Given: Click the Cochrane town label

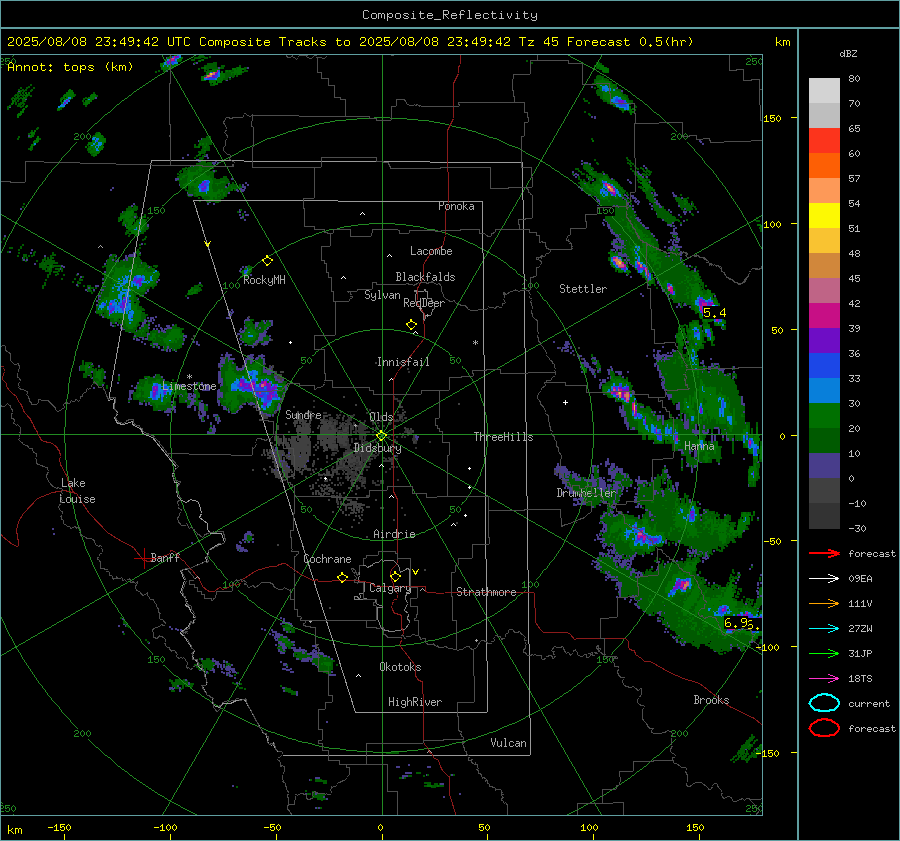Looking at the screenshot, I should click(x=327, y=559).
